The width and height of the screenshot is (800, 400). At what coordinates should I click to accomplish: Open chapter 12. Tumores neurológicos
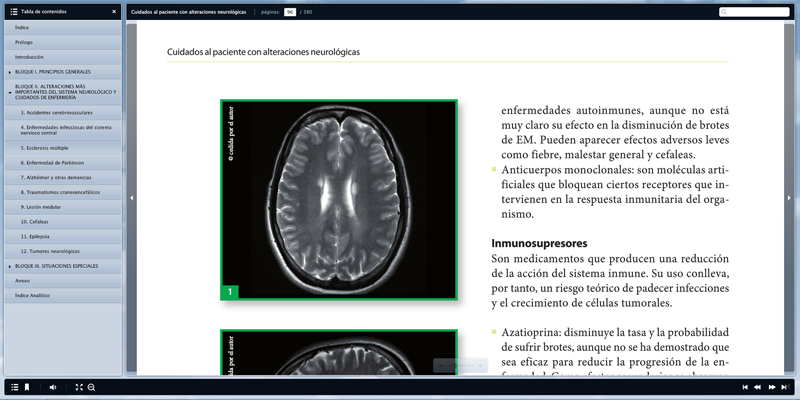tap(63, 252)
